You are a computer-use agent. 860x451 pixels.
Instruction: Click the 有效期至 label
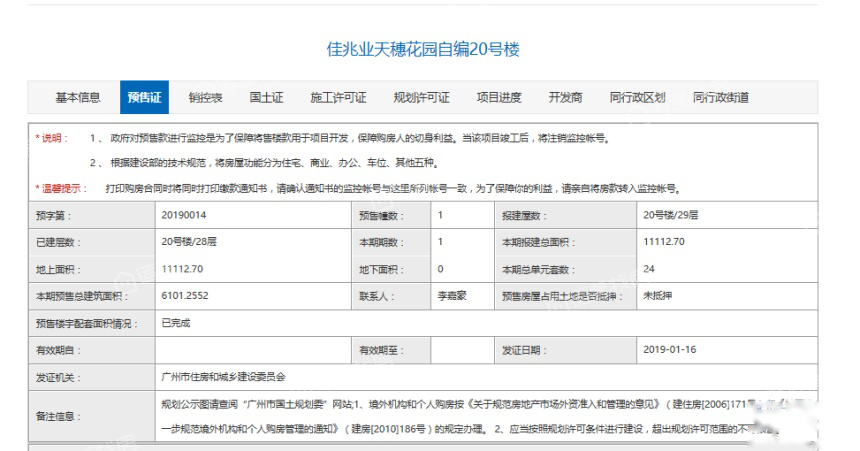tap(381, 350)
